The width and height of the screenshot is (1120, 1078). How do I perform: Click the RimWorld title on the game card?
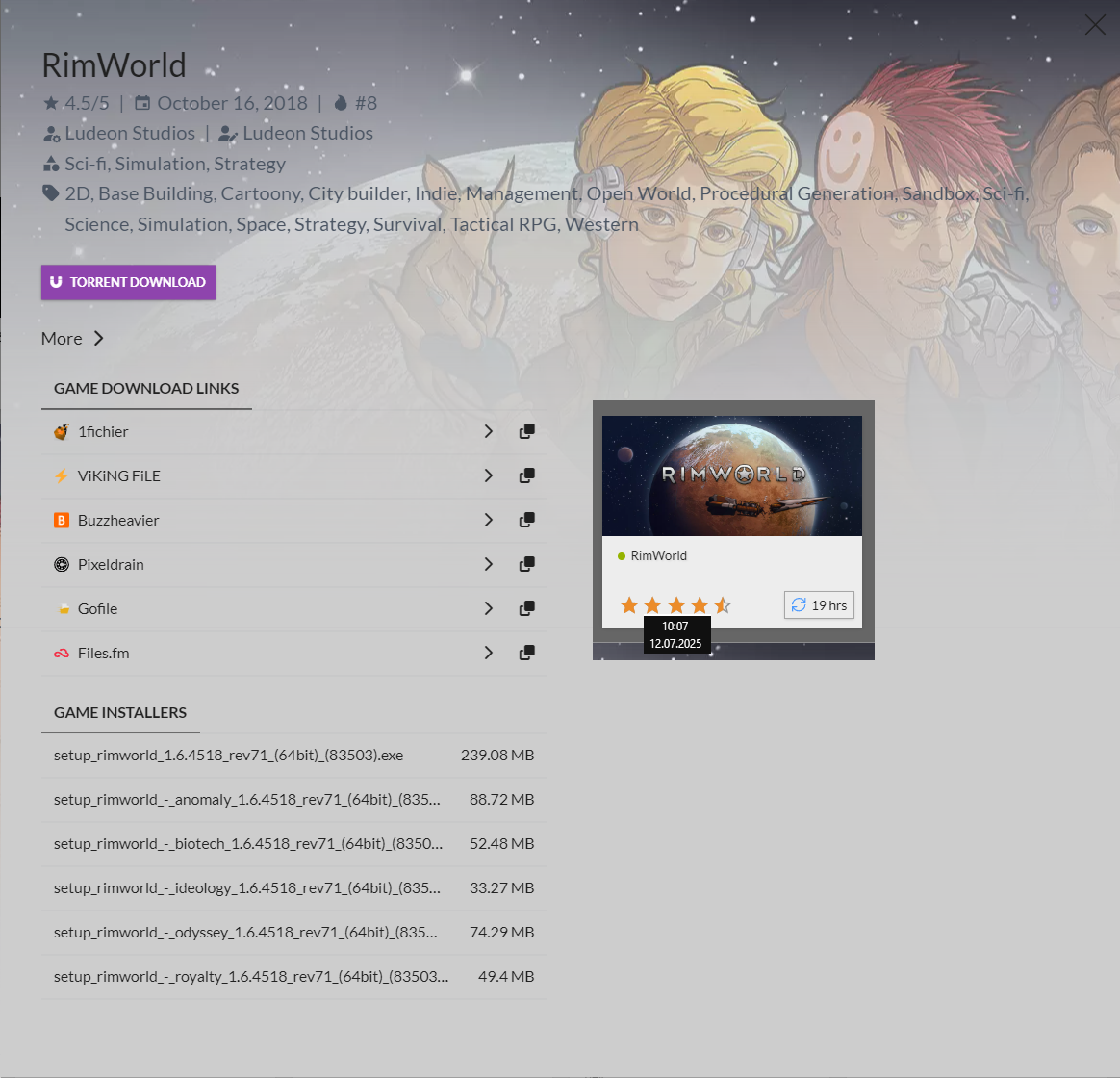click(658, 555)
